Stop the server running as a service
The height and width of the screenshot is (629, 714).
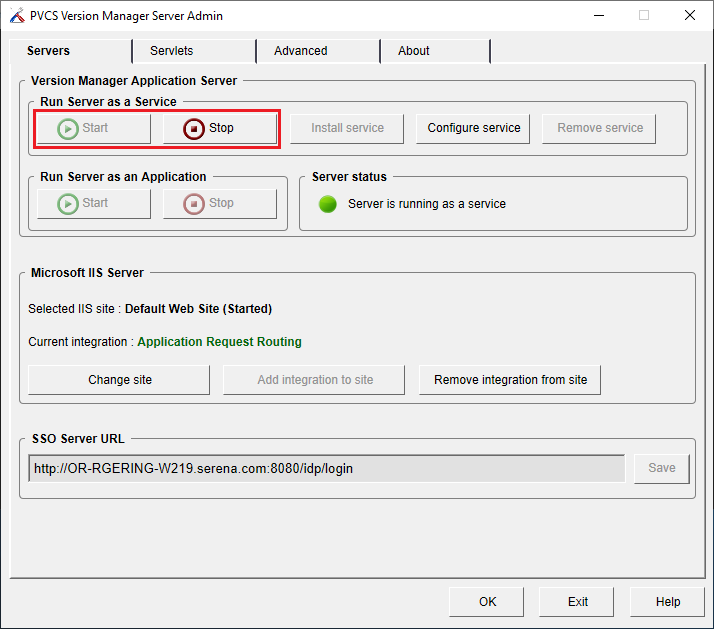220,128
